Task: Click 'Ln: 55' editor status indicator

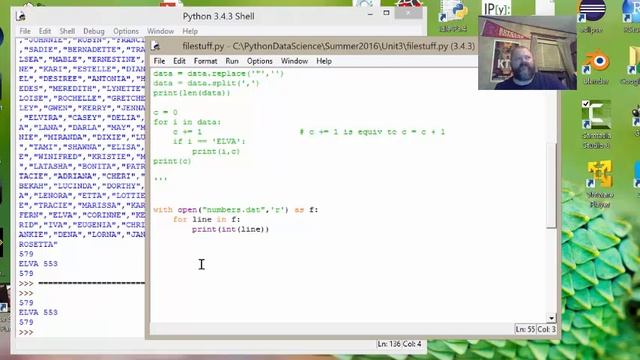Action: 525,329
